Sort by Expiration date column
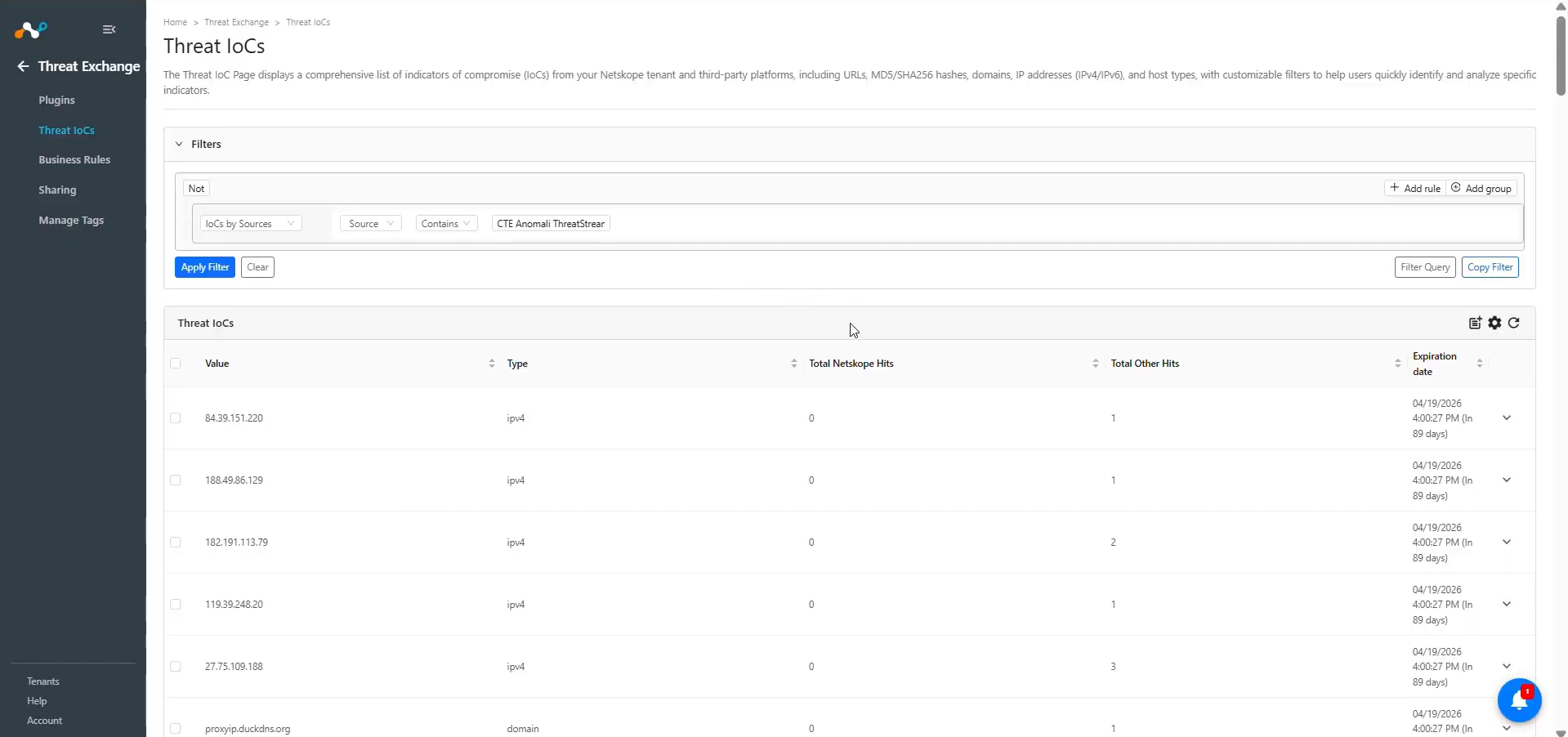 pyautogui.click(x=1480, y=364)
